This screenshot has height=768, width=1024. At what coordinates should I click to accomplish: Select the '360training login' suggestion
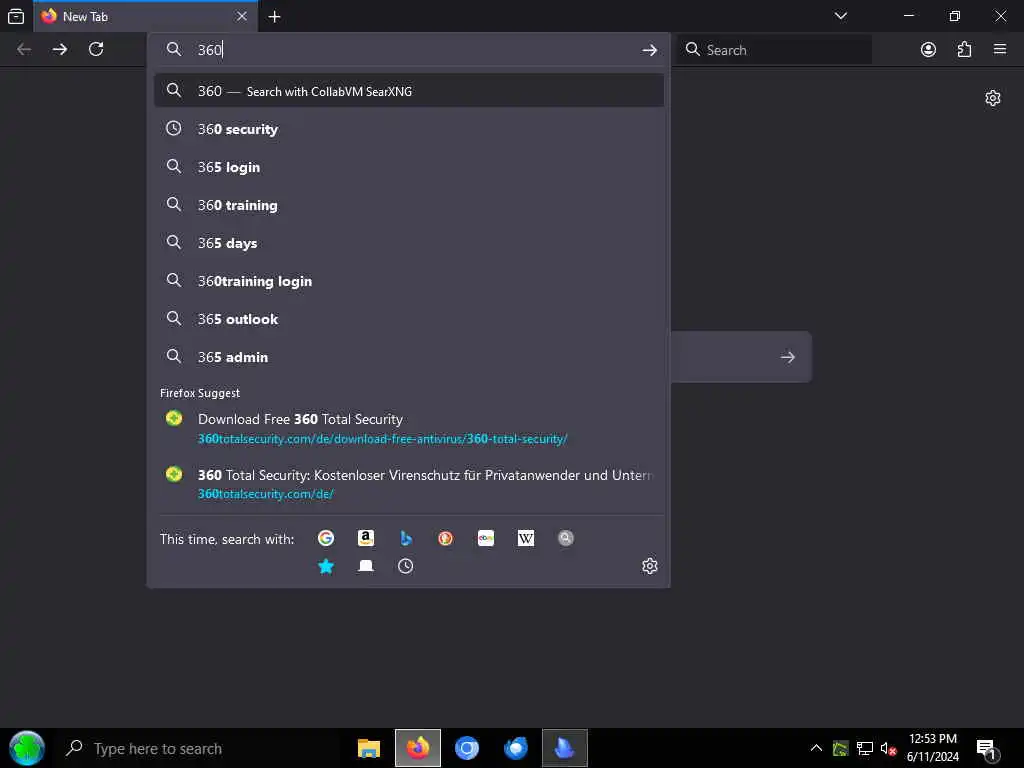pyautogui.click(x=409, y=281)
